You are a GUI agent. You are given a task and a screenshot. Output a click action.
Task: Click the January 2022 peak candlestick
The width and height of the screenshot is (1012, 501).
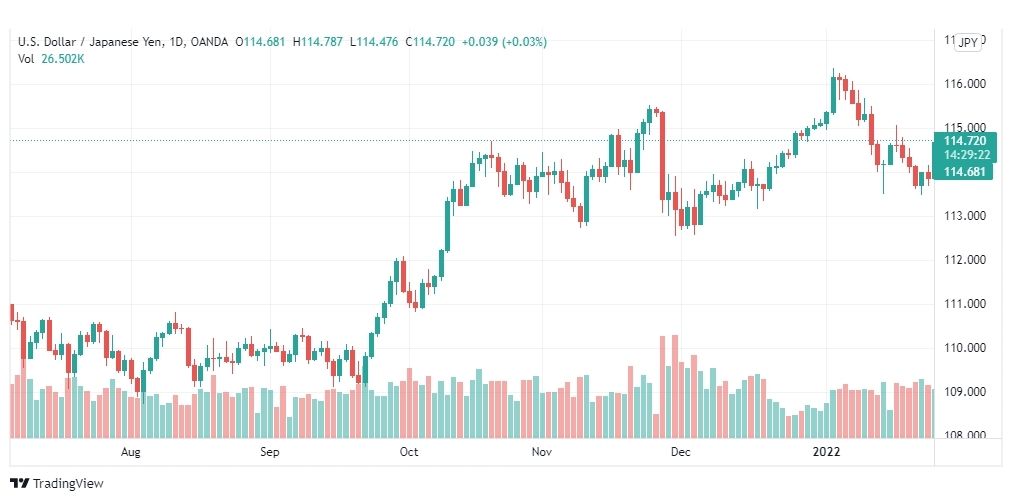(x=833, y=91)
